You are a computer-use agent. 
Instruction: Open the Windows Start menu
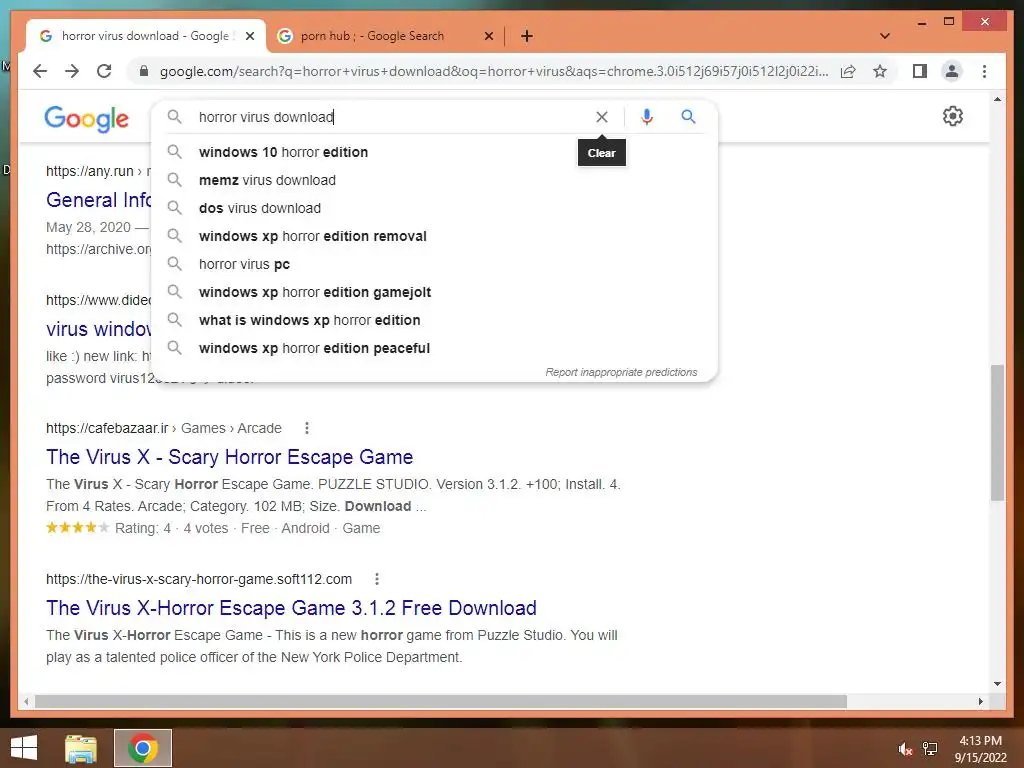[24, 748]
